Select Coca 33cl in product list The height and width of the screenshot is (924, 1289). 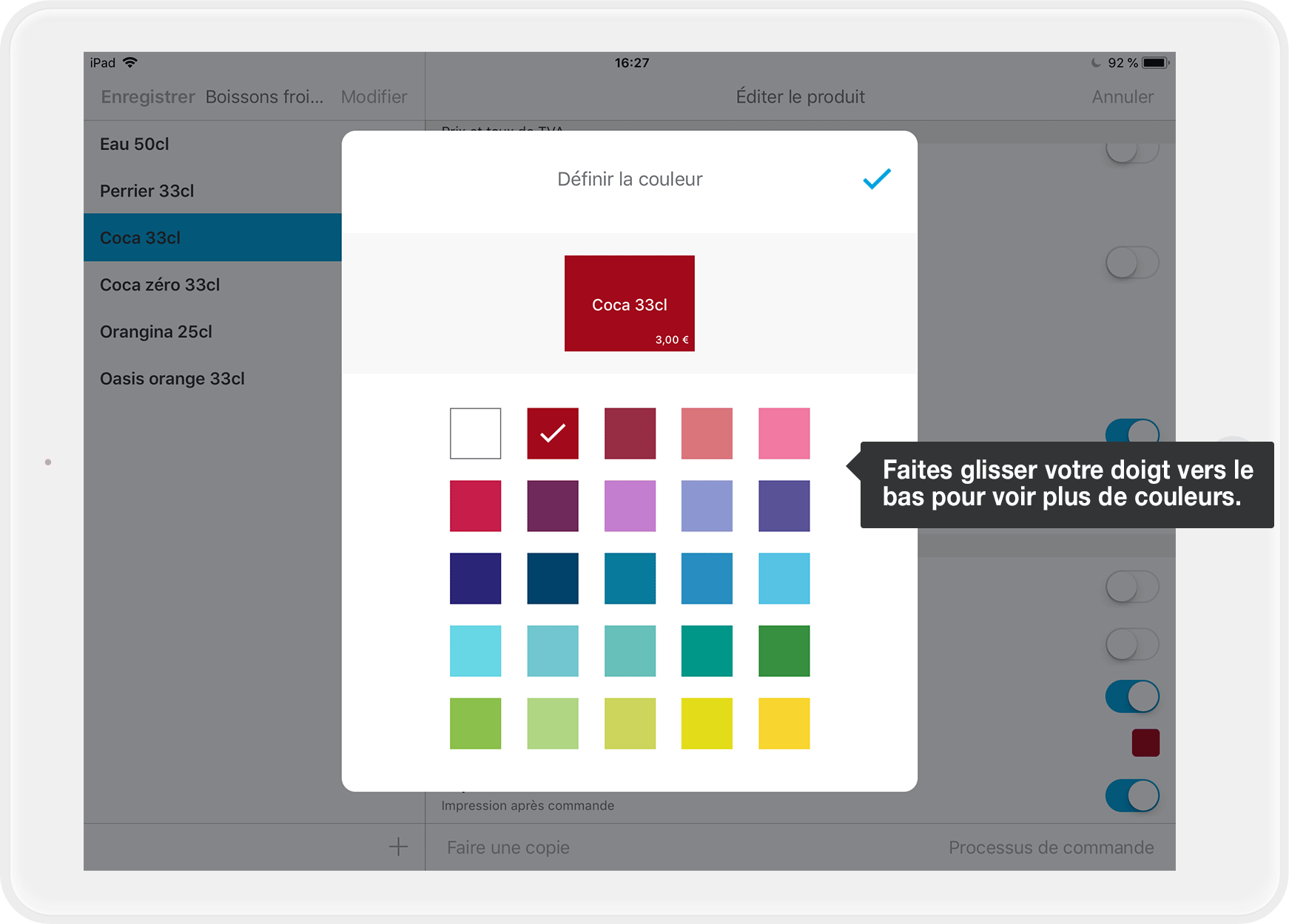point(212,237)
